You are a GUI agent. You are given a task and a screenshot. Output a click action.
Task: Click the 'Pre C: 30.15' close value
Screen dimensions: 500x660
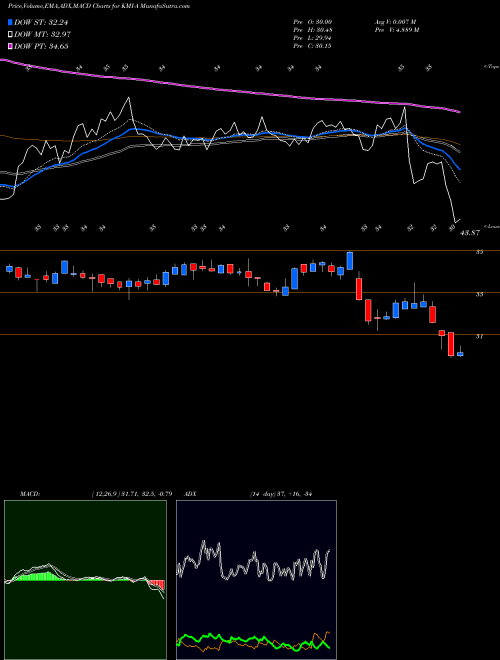(312, 46)
